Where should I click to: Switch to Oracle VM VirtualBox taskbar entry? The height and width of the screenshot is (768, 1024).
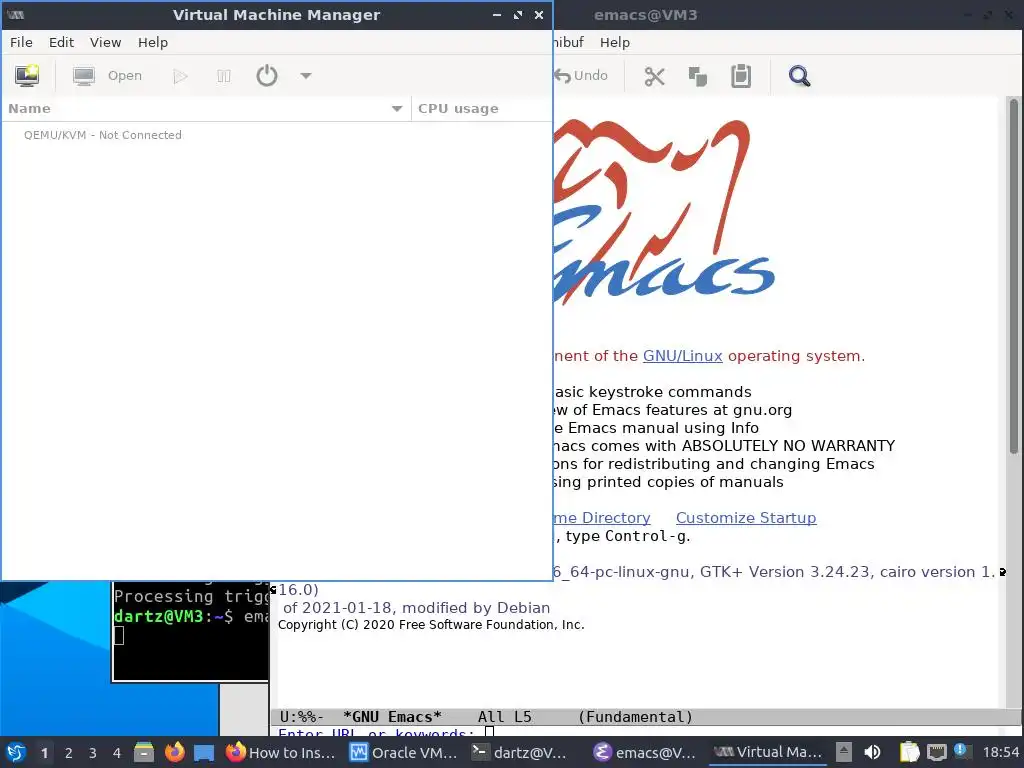(x=403, y=752)
